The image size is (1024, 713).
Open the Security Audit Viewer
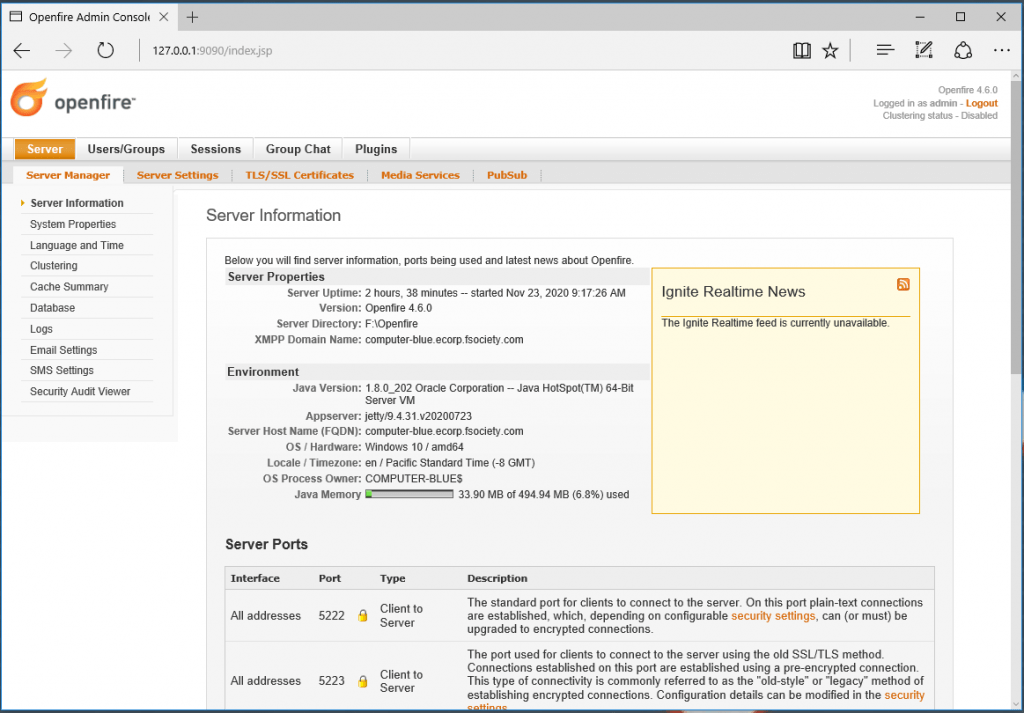click(80, 391)
